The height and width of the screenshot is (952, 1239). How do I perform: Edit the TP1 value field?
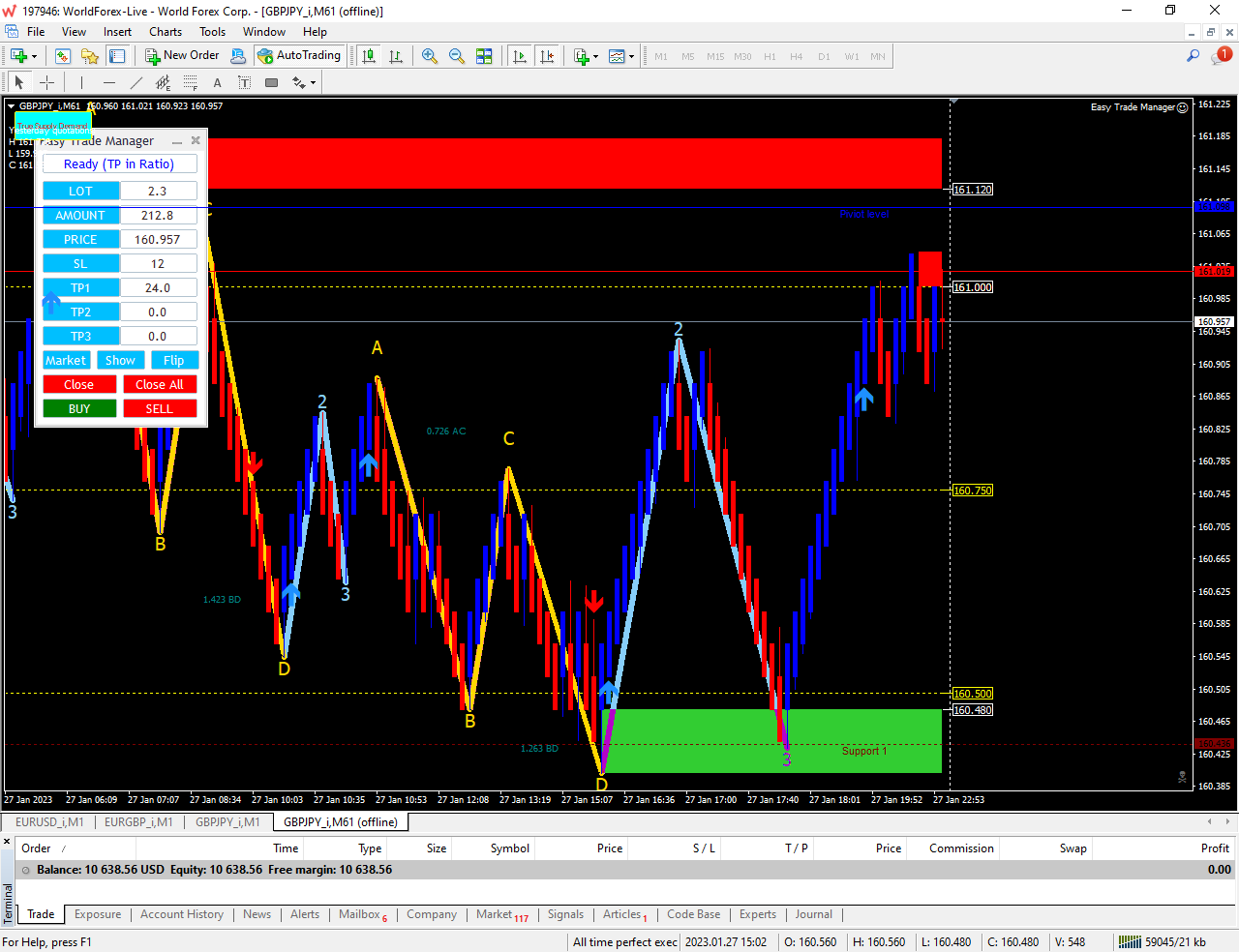click(x=158, y=288)
